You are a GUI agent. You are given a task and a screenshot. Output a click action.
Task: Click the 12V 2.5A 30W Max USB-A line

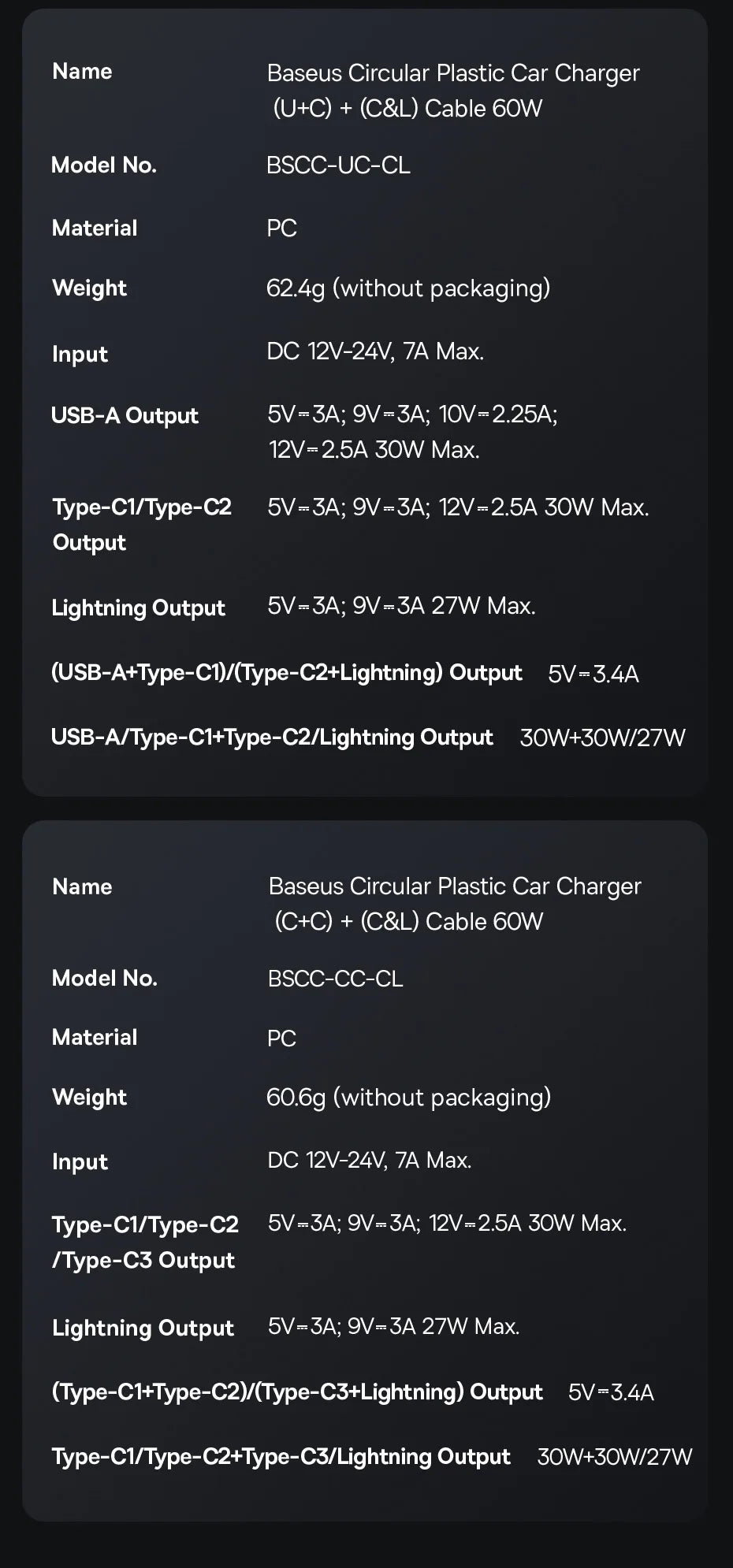(374, 450)
